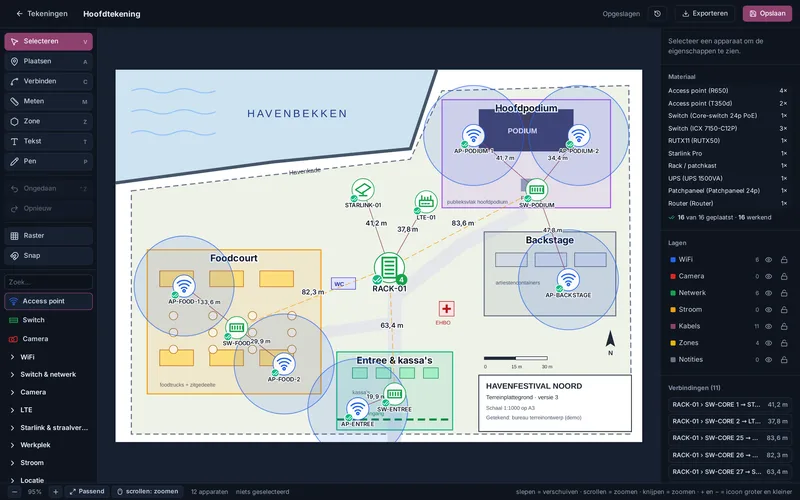The image size is (800, 500).
Task: Choose the Tekst tool
Action: point(48,141)
